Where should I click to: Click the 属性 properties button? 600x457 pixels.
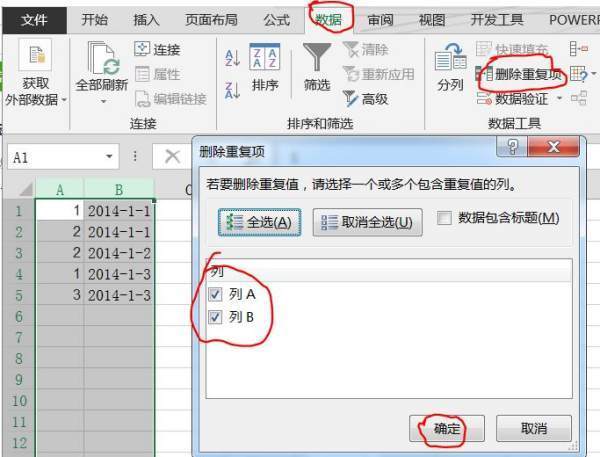[157, 74]
